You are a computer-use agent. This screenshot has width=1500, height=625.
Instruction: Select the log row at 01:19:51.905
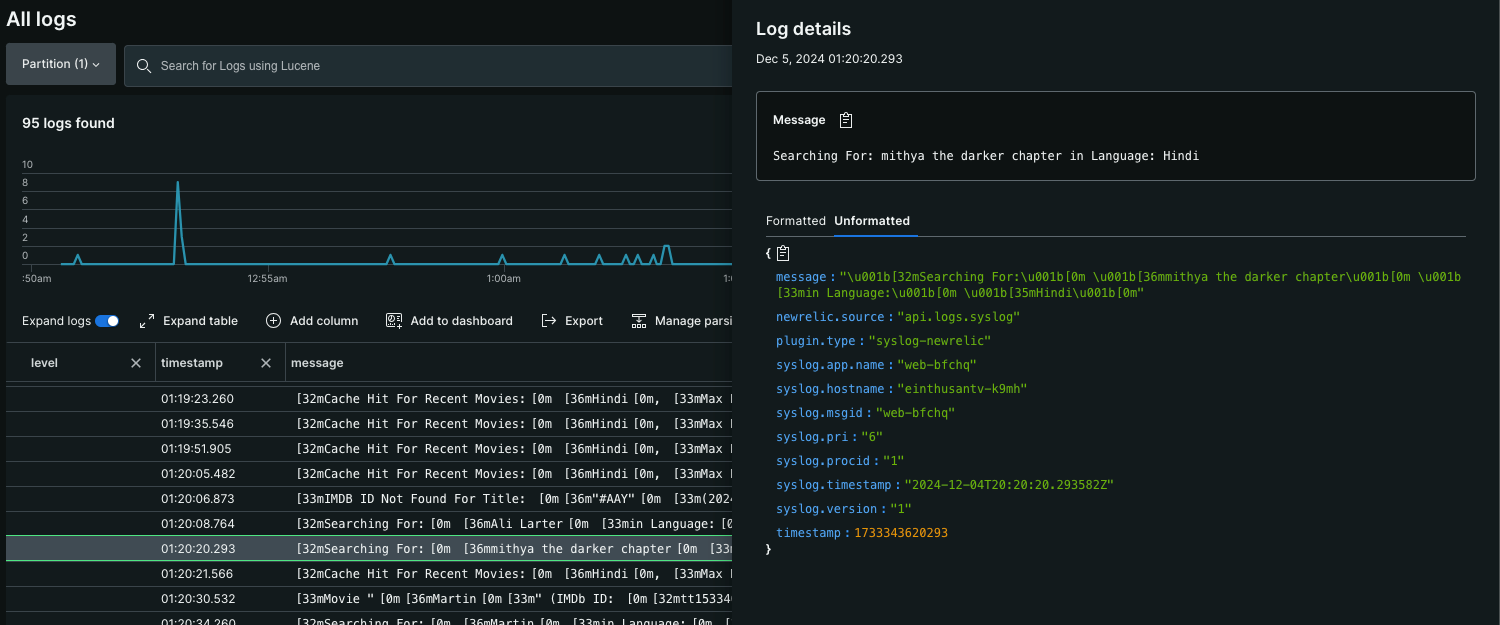click(x=369, y=449)
